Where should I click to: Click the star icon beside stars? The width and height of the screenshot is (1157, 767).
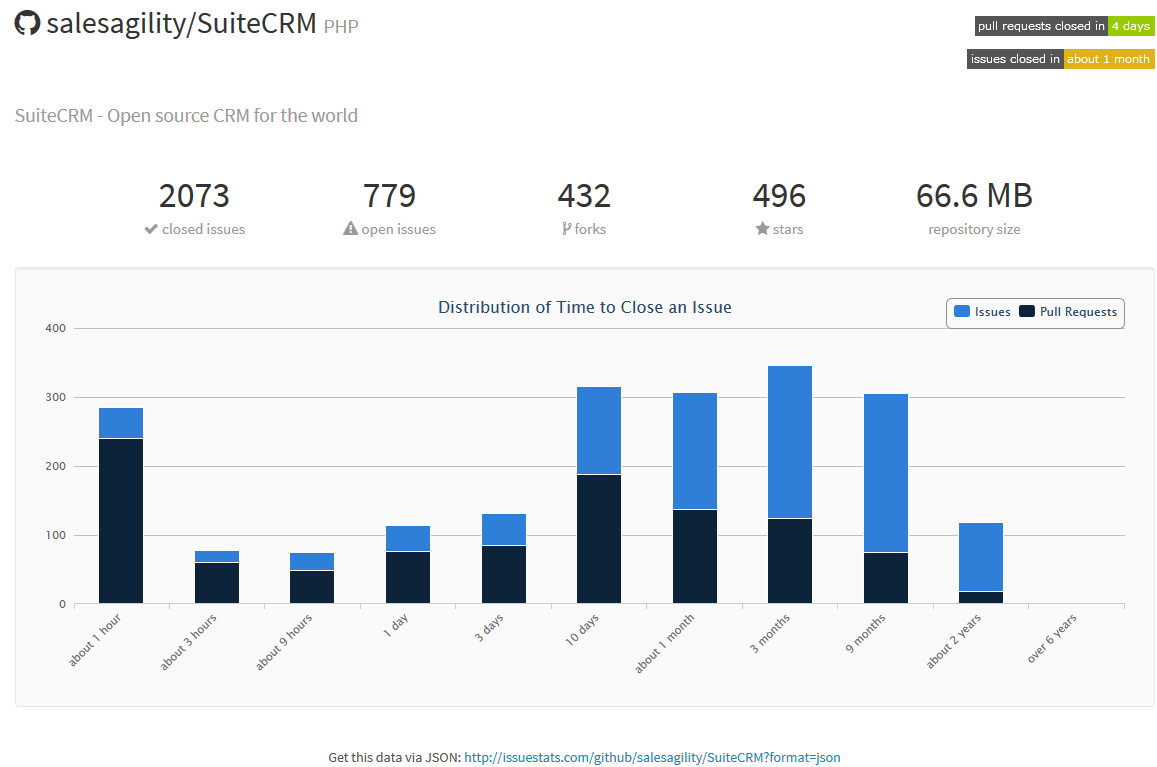(762, 229)
